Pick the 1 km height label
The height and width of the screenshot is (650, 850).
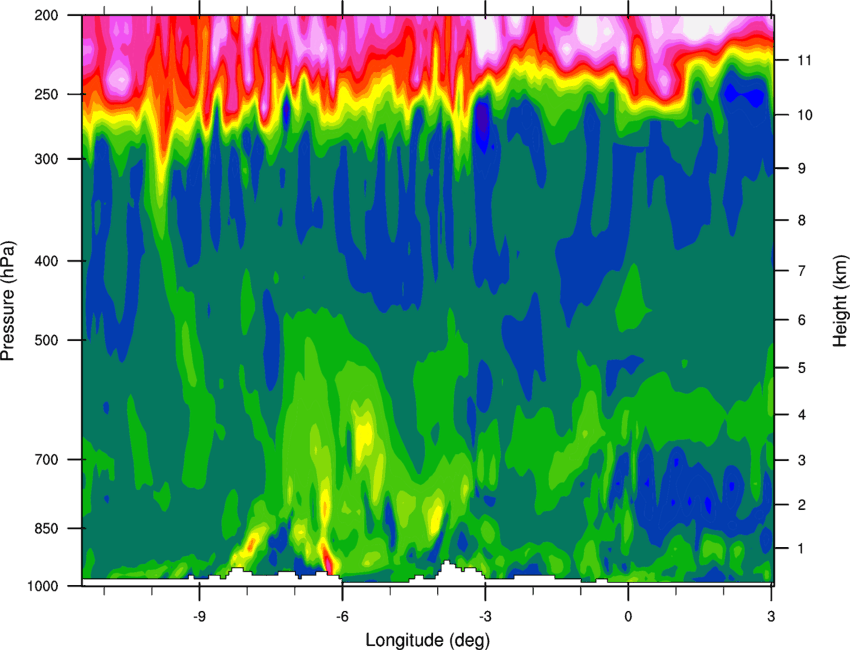(x=802, y=549)
